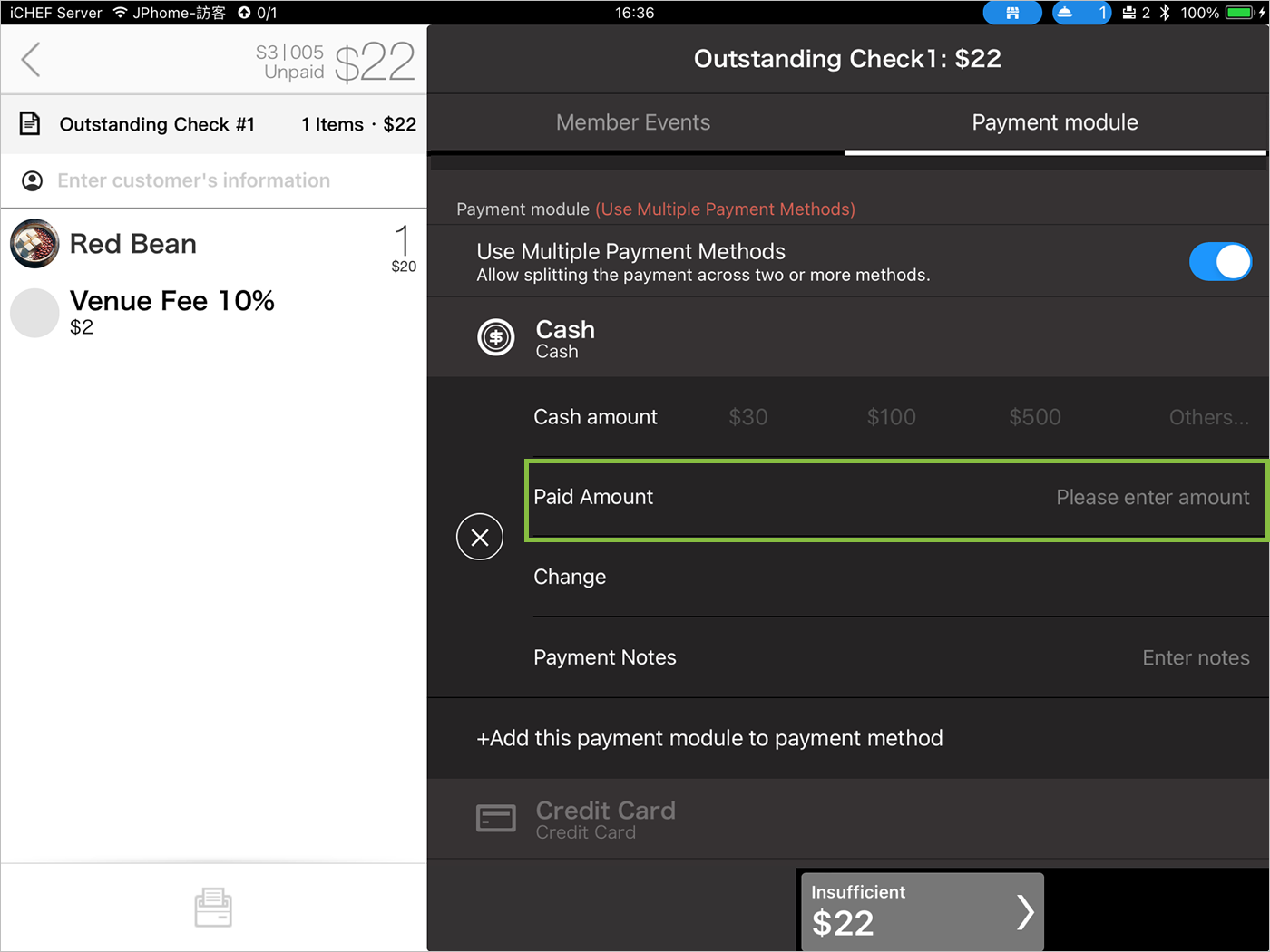Image resolution: width=1270 pixels, height=952 pixels.
Task: Switch to Member Events tab
Action: pyautogui.click(x=633, y=122)
